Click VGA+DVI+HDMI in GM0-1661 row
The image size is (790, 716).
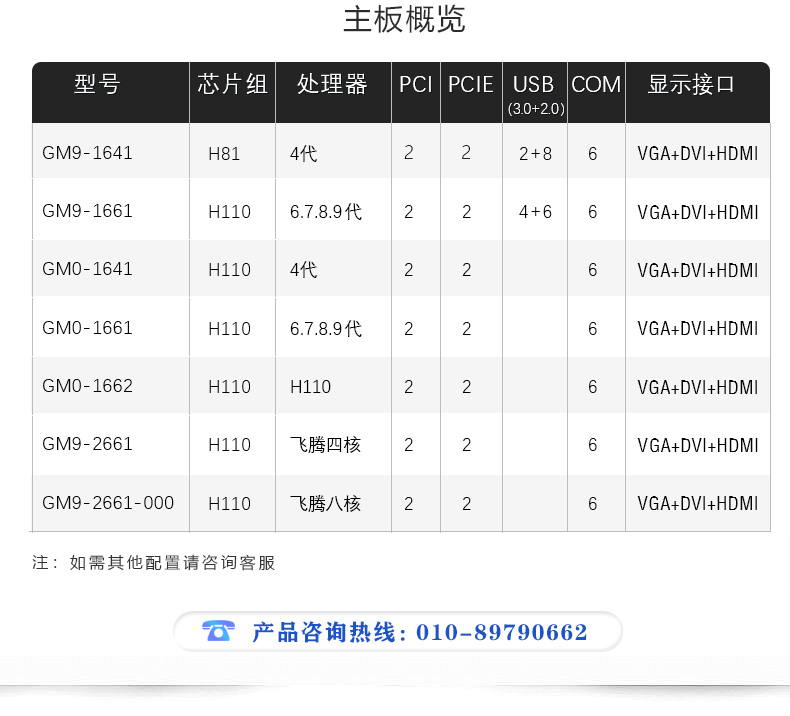[697, 329]
